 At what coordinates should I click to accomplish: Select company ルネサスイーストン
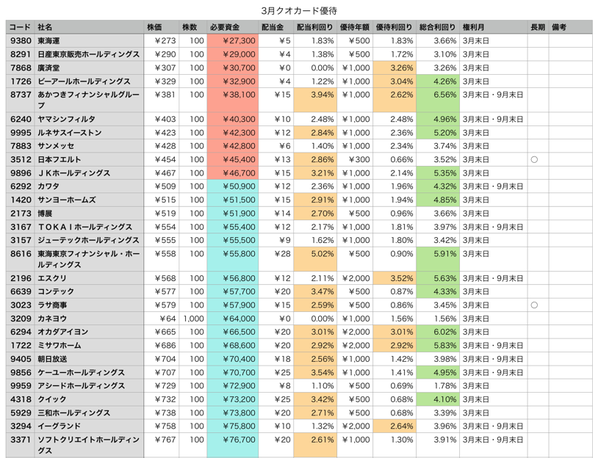[x=69, y=133]
